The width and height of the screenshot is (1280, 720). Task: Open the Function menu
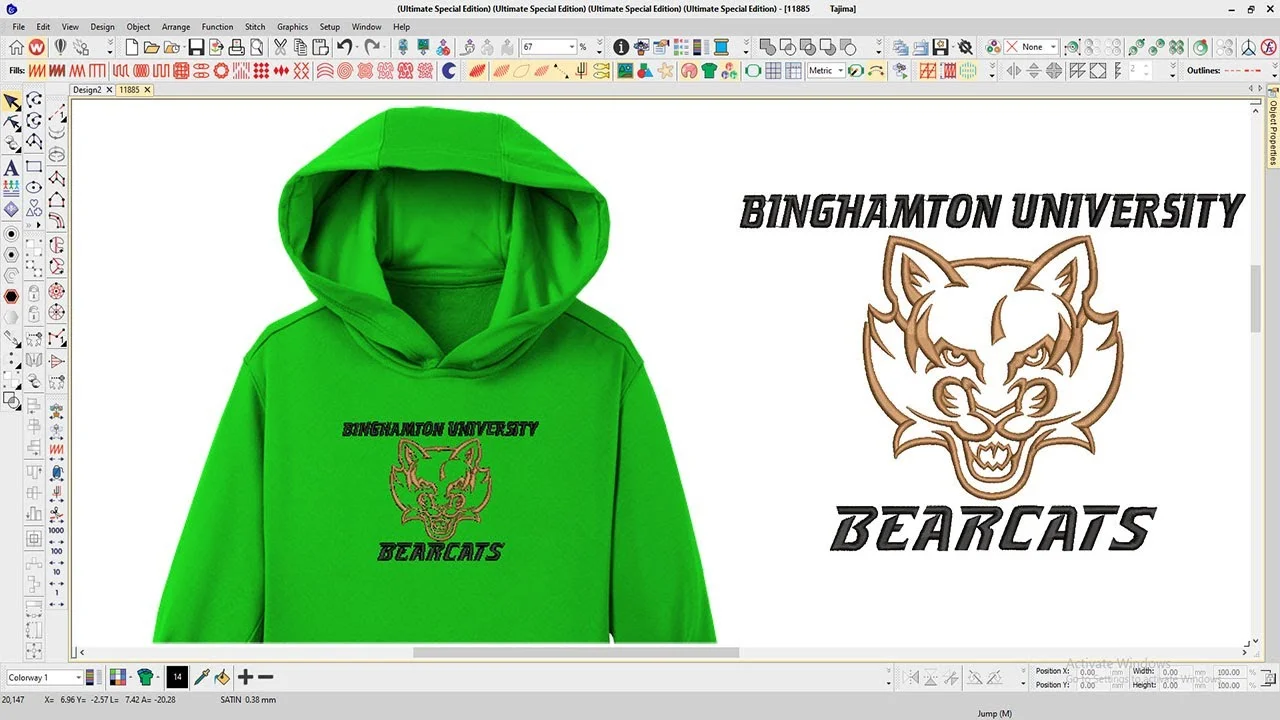[217, 27]
